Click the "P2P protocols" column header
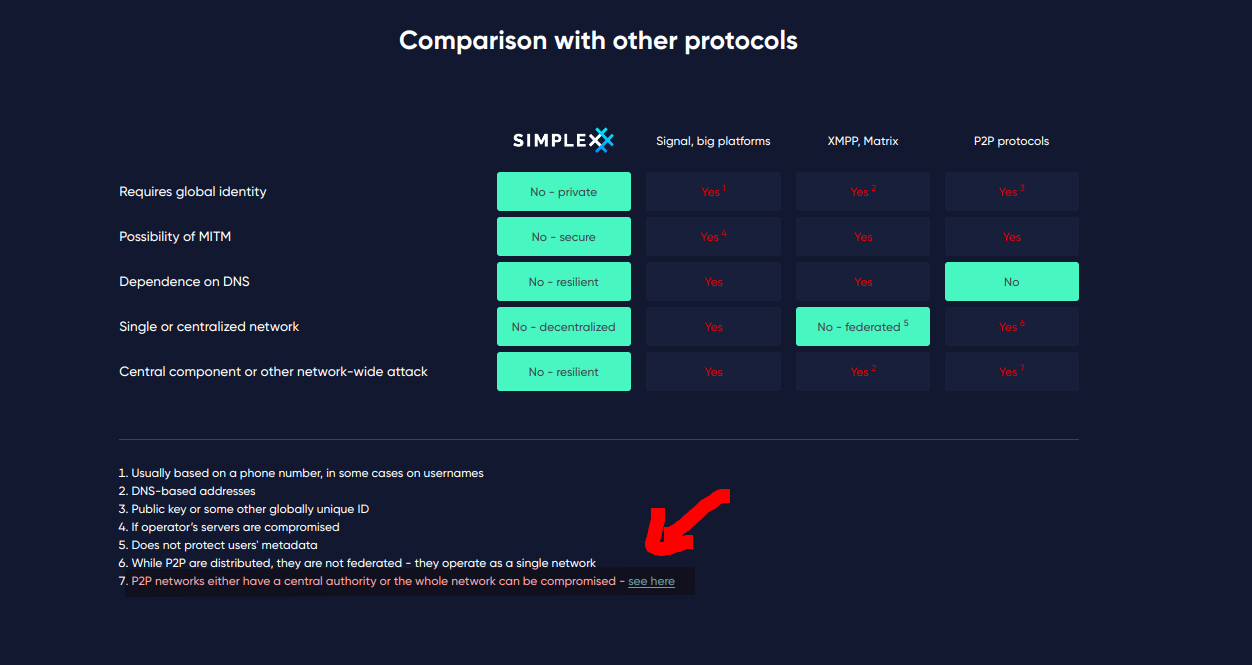The image size is (1252, 665). pos(1011,141)
